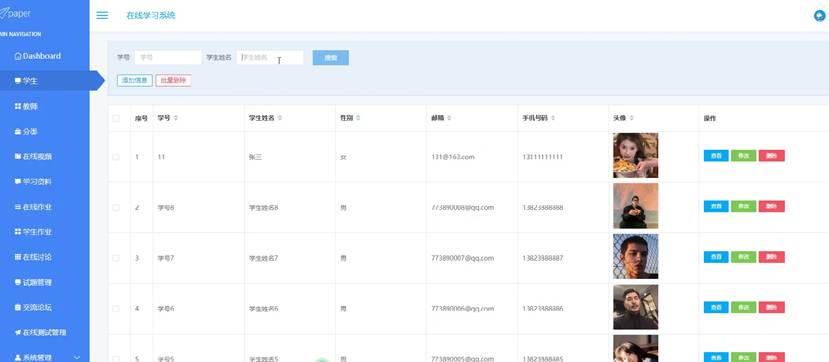
Task: Check the row 3 checkbox for 学号7
Action: point(116,258)
